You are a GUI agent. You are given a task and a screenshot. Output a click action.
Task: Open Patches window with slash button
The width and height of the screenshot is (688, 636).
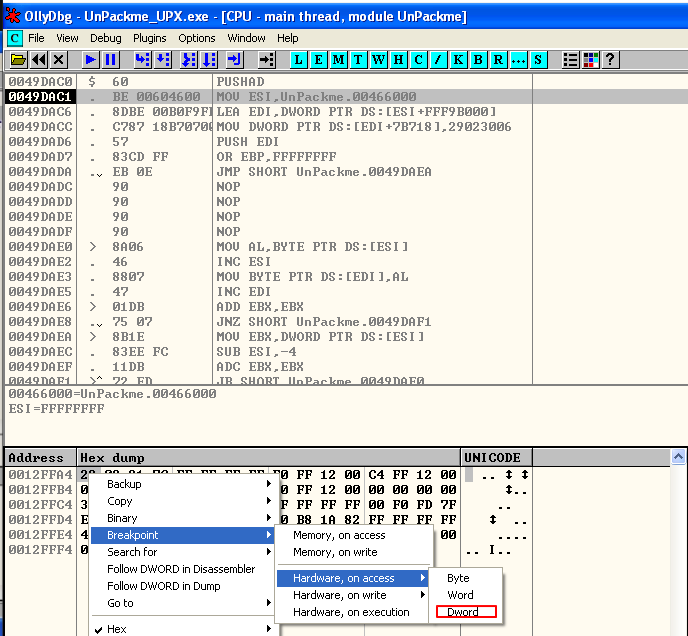tap(438, 60)
